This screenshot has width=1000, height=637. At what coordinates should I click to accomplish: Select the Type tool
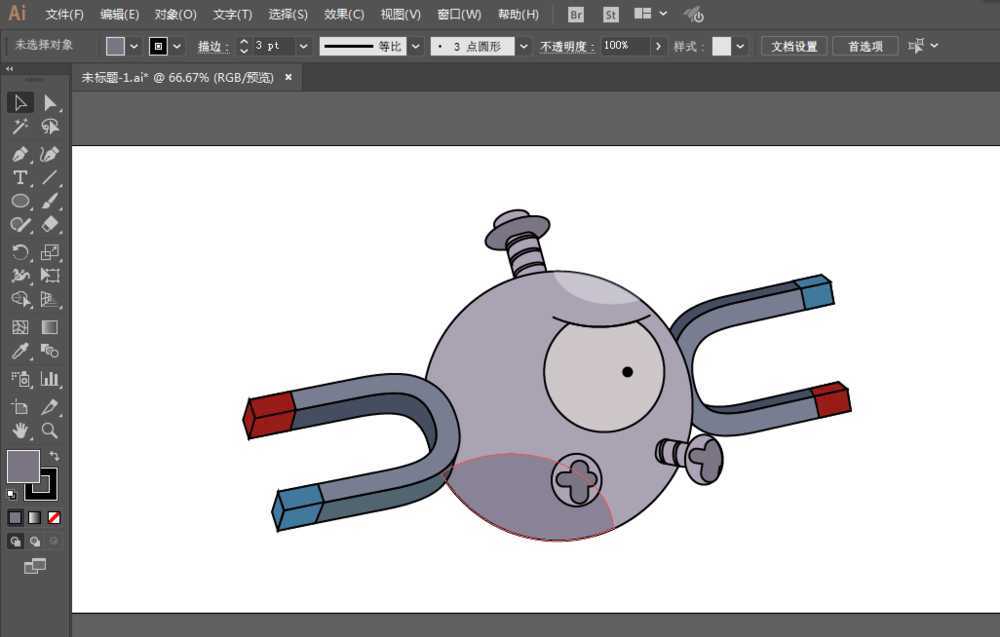(x=21, y=178)
